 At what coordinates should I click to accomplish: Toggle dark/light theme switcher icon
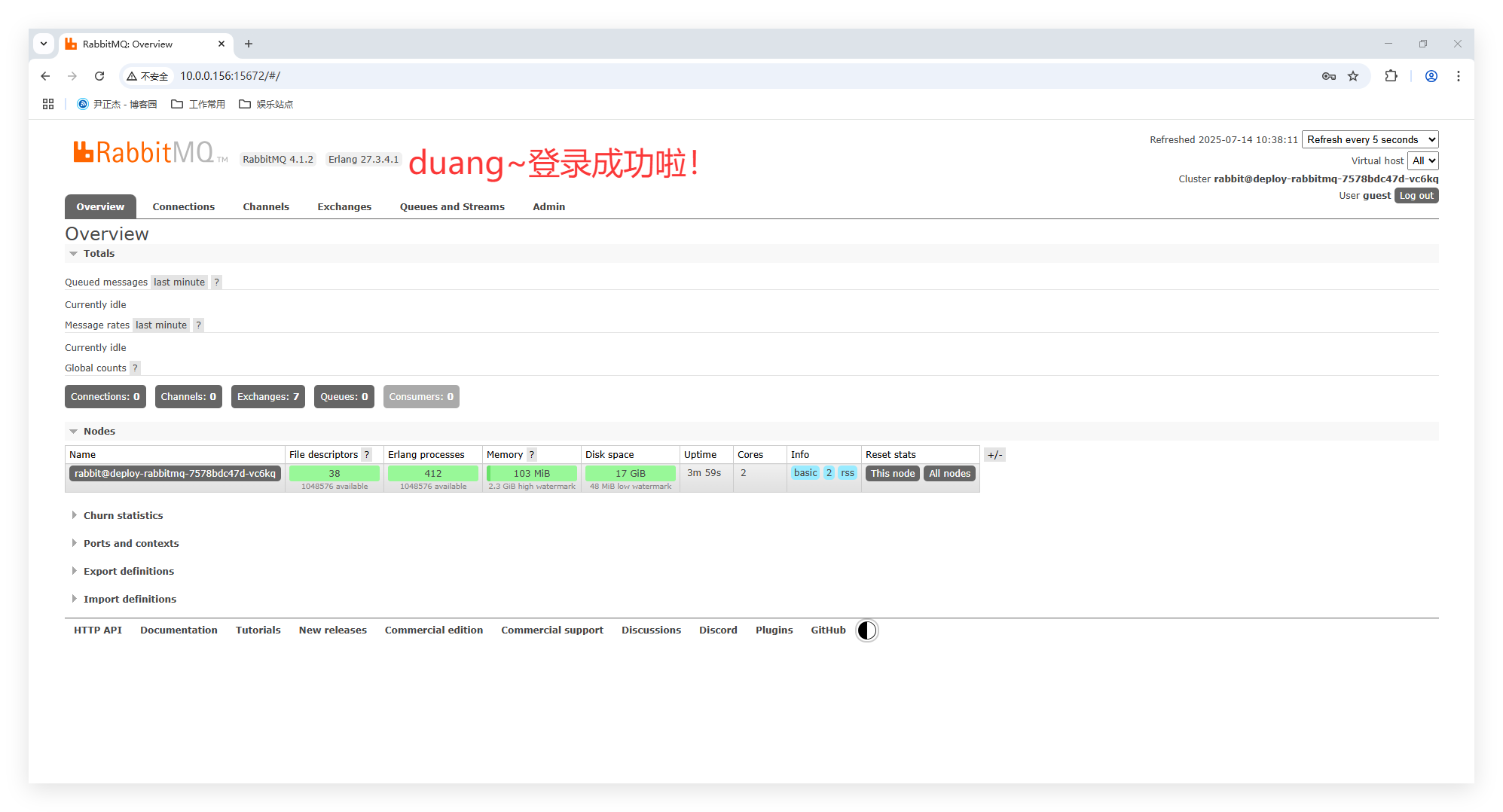pyautogui.click(x=867, y=630)
